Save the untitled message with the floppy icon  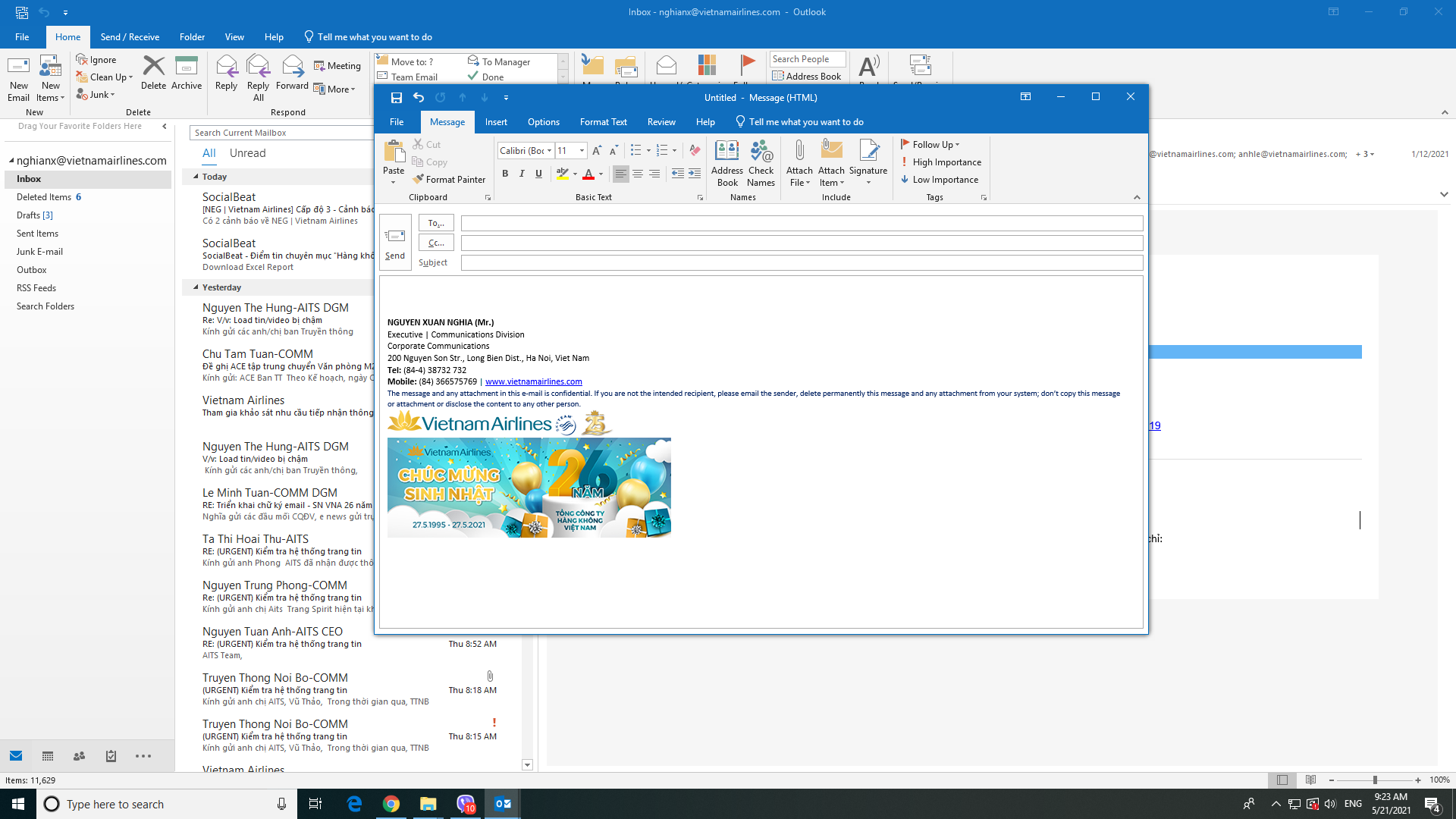[396, 98]
